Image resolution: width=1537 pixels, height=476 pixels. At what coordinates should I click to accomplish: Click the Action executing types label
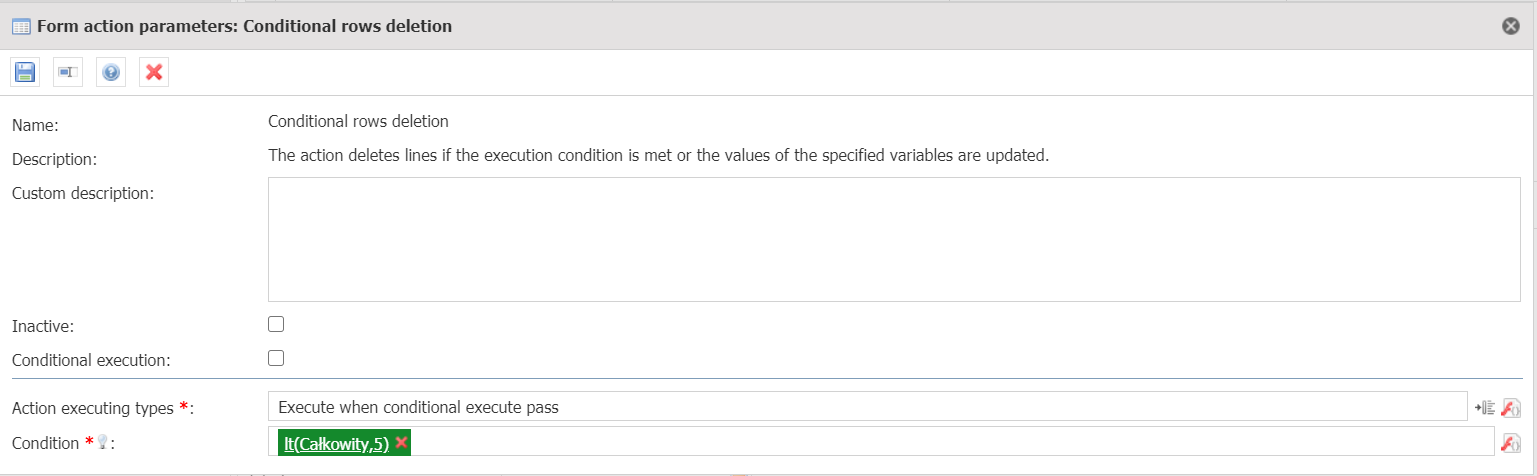93,408
